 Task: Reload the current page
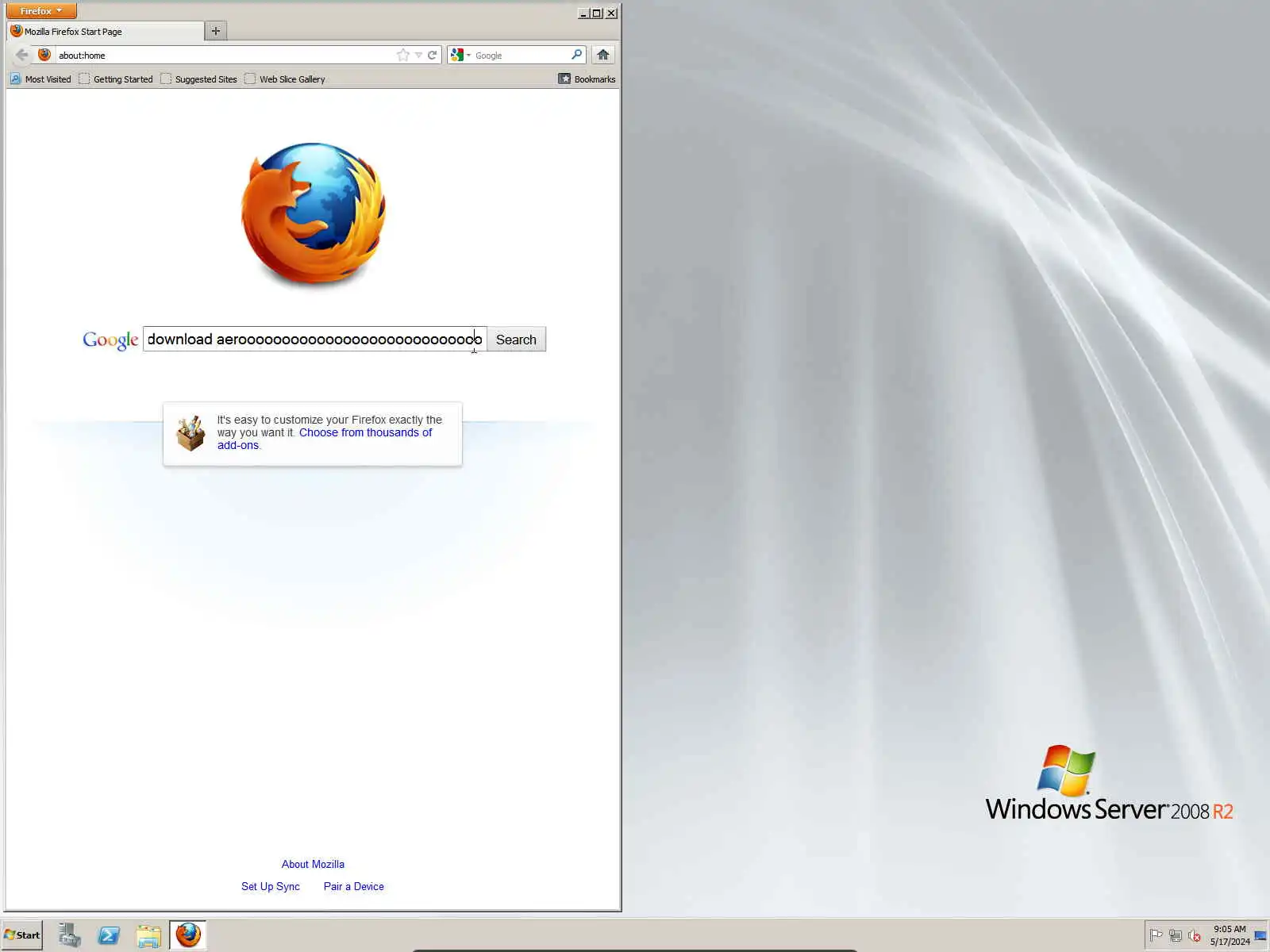coord(433,55)
